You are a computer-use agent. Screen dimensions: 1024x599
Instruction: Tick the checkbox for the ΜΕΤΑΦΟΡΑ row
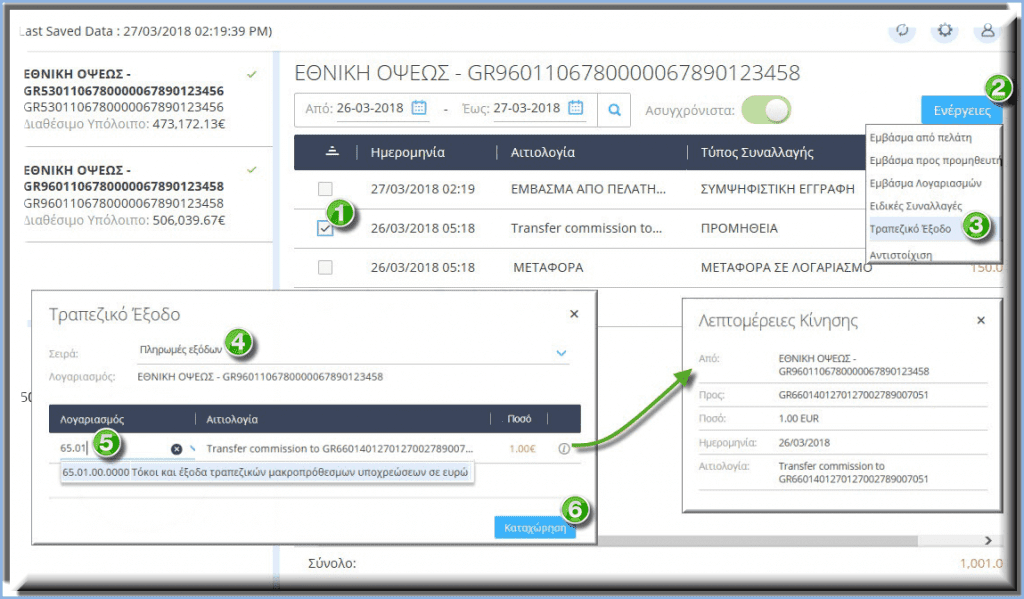click(325, 267)
